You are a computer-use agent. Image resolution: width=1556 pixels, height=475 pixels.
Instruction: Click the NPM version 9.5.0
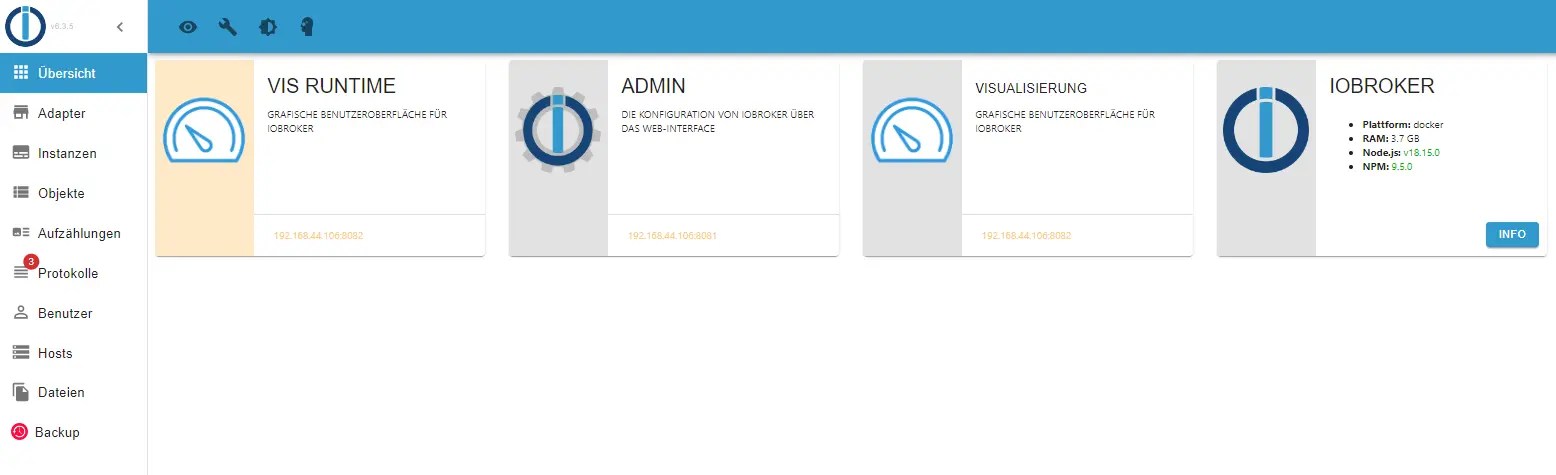[1402, 166]
